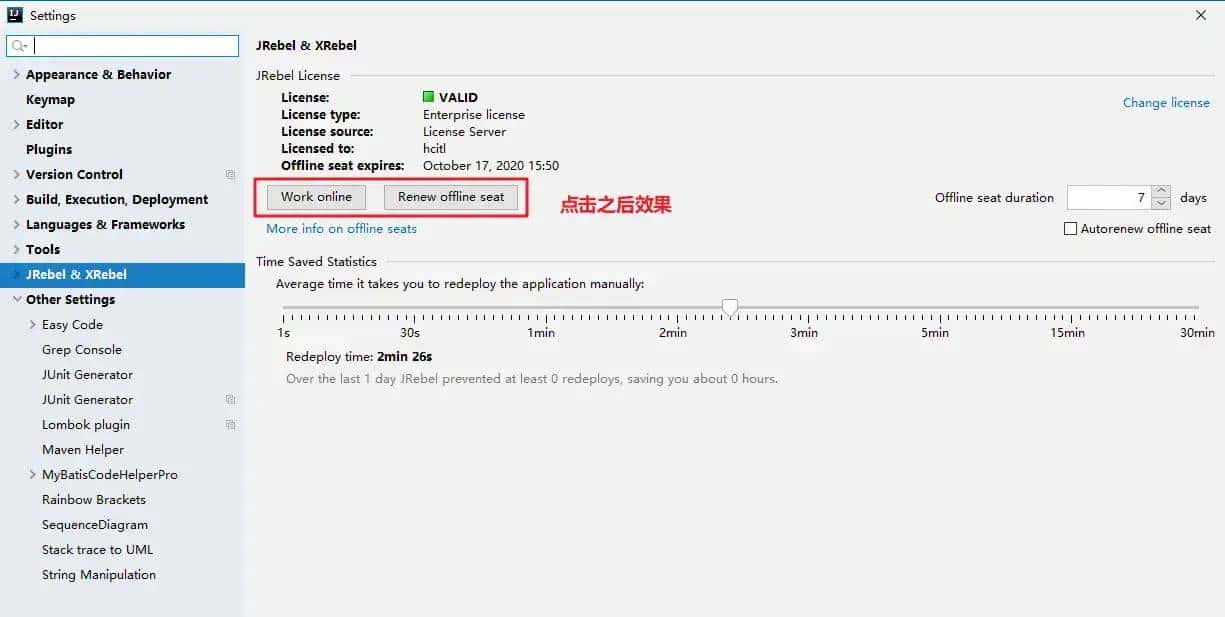Open Lombok plugin settings
The image size is (1225, 617).
pos(86,425)
